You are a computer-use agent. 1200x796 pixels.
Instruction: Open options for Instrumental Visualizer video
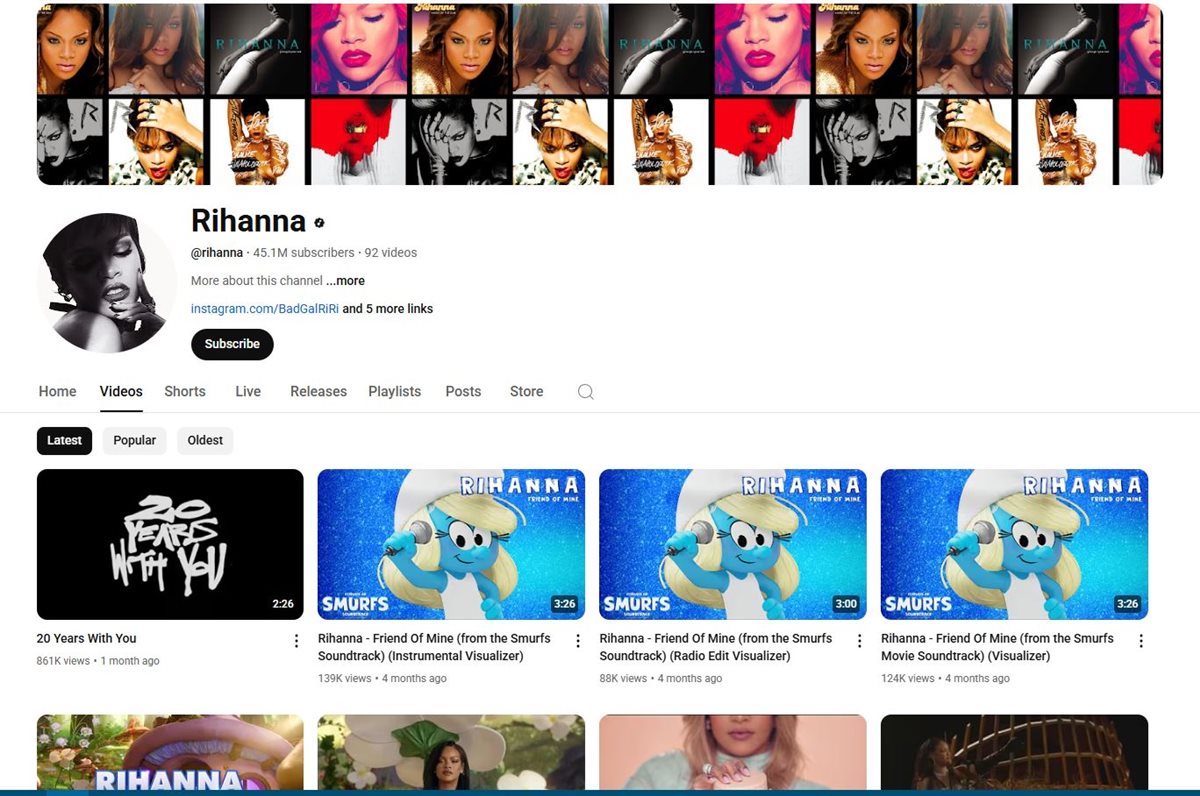577,641
